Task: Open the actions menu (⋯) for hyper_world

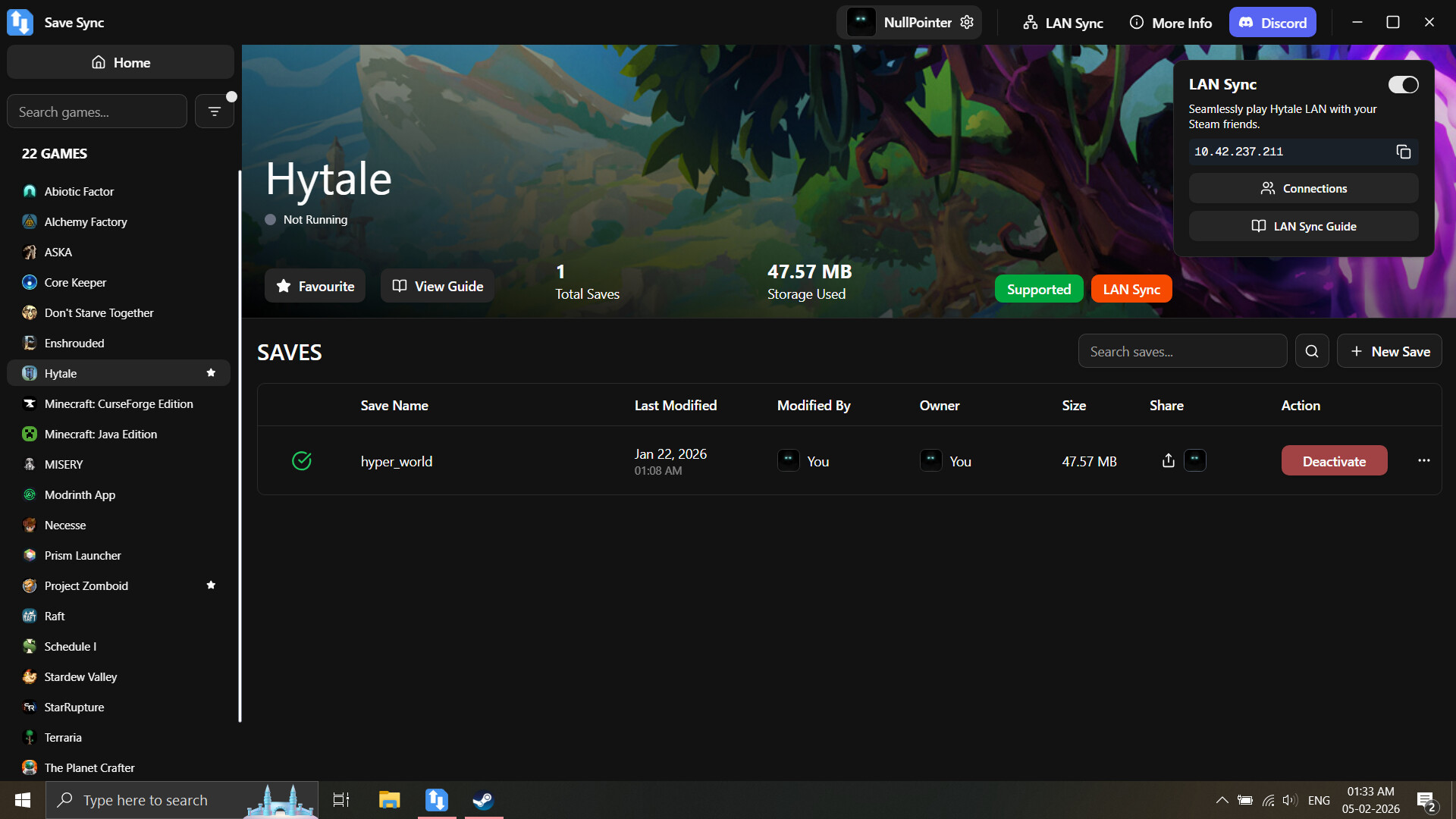Action: pyautogui.click(x=1423, y=460)
